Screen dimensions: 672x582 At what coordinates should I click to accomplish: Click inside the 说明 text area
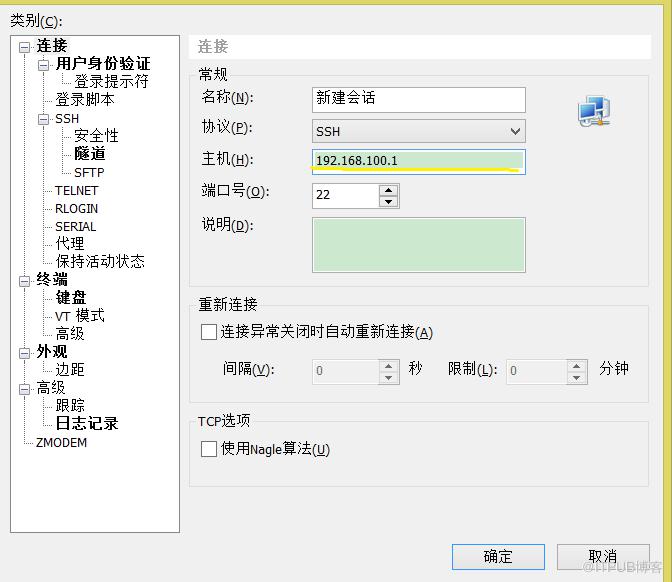[419, 245]
